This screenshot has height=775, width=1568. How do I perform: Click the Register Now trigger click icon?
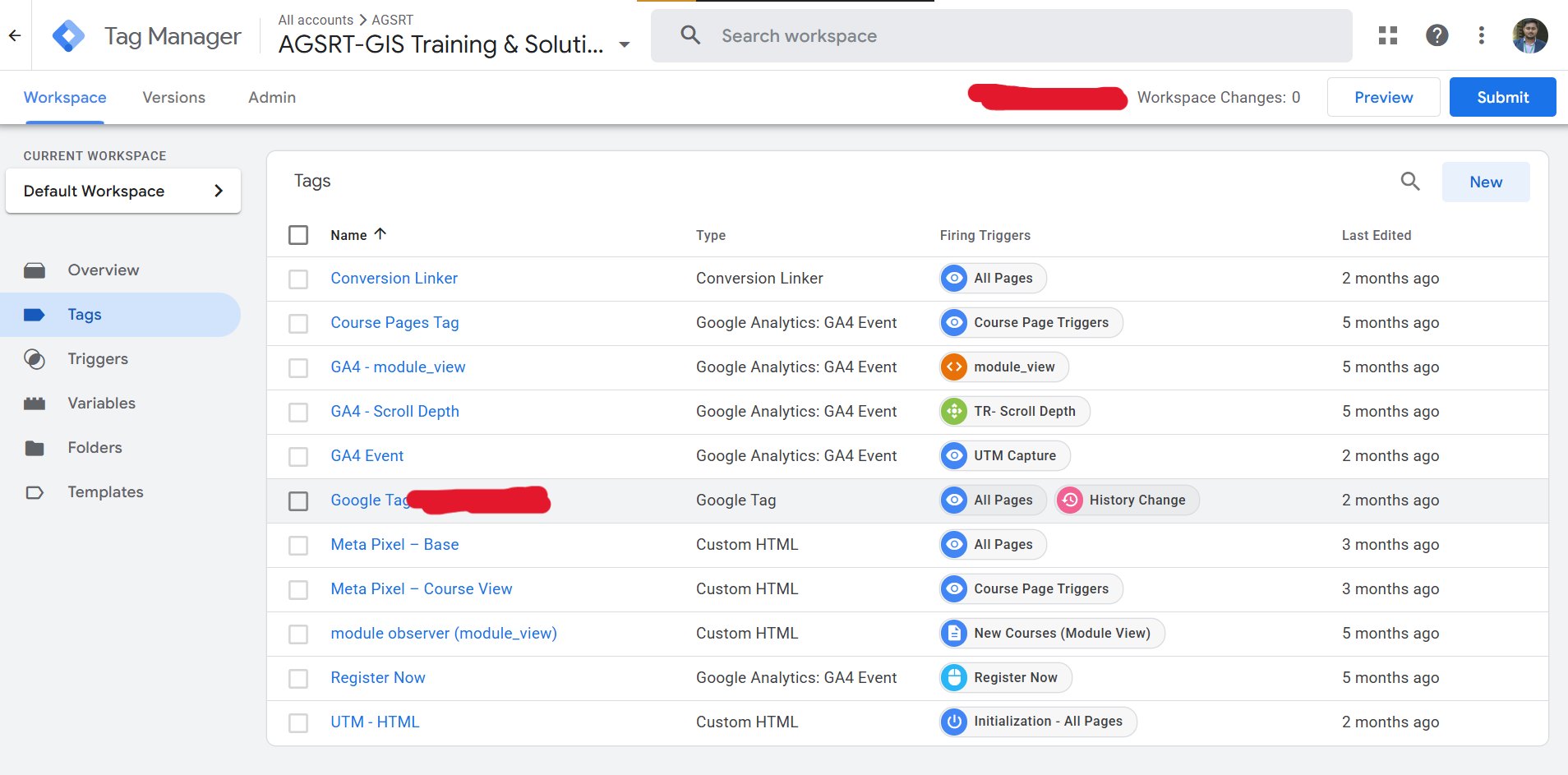point(954,677)
